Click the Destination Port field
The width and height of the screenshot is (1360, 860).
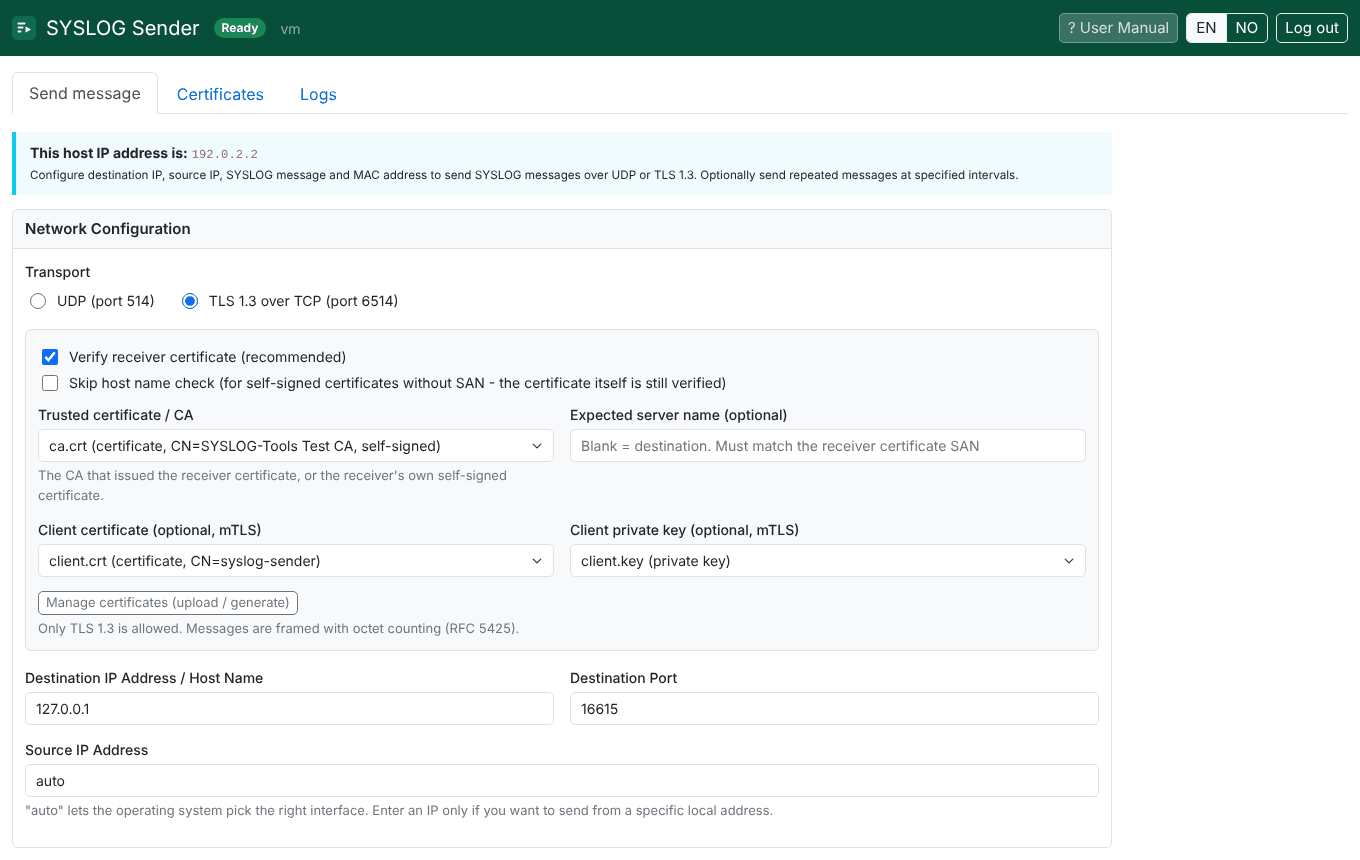(834, 709)
